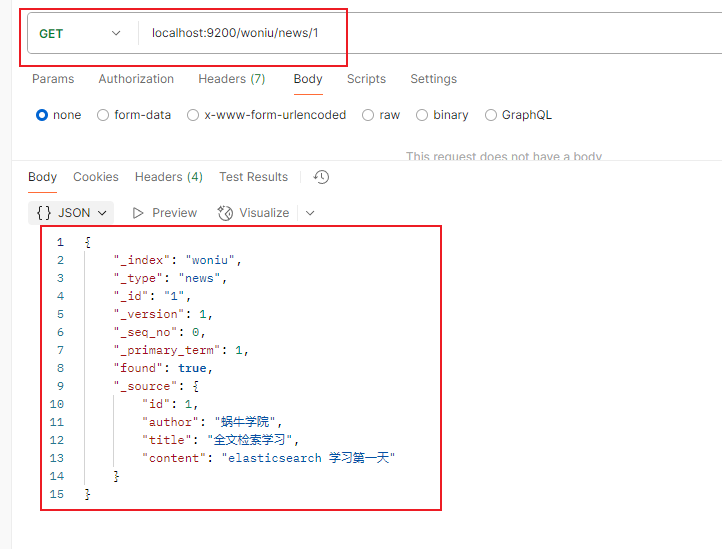Click the Preview play triangle icon
Image resolution: width=722 pixels, height=549 pixels.
tap(138, 213)
